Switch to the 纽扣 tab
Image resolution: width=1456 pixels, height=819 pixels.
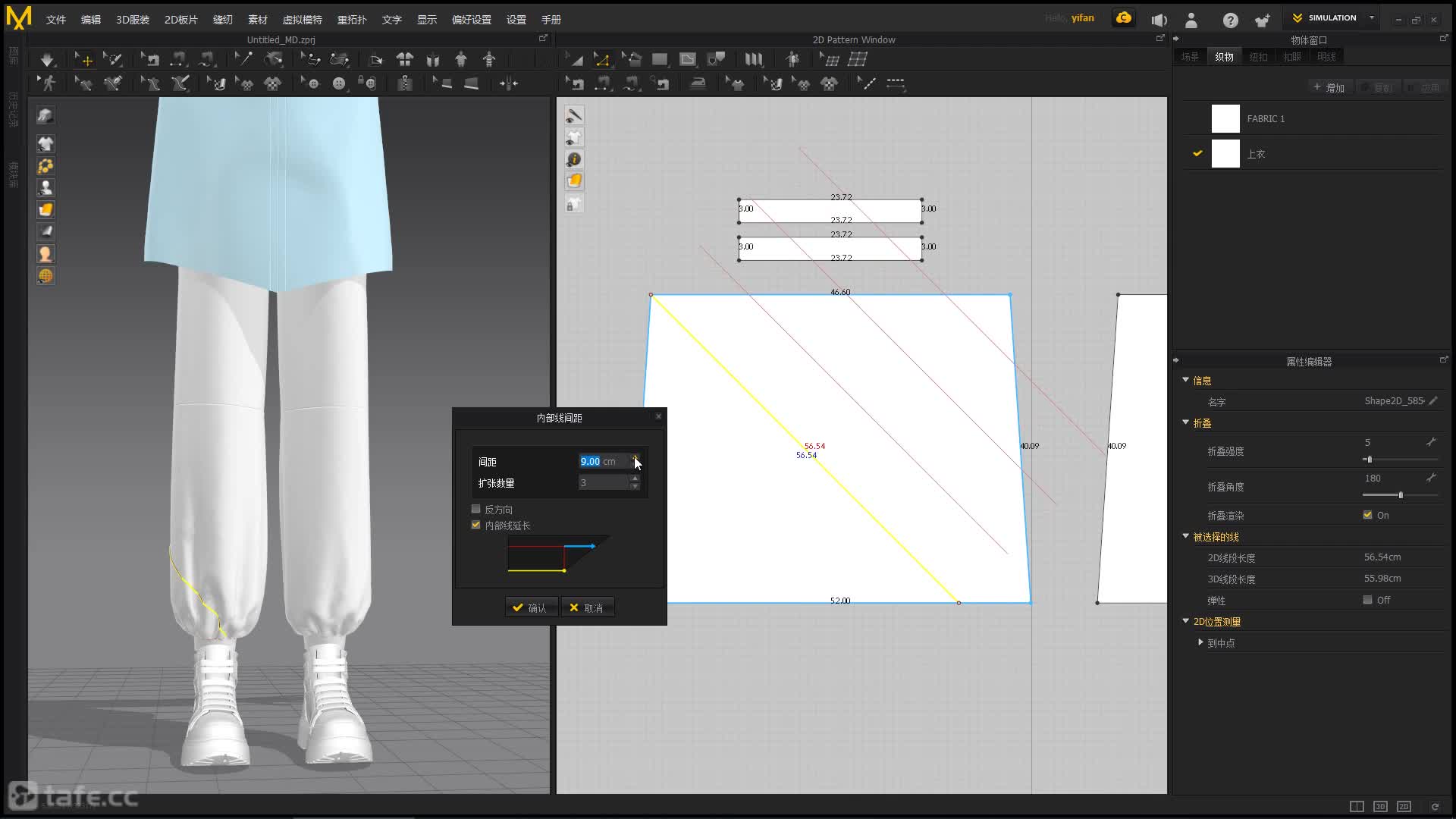click(x=1258, y=57)
